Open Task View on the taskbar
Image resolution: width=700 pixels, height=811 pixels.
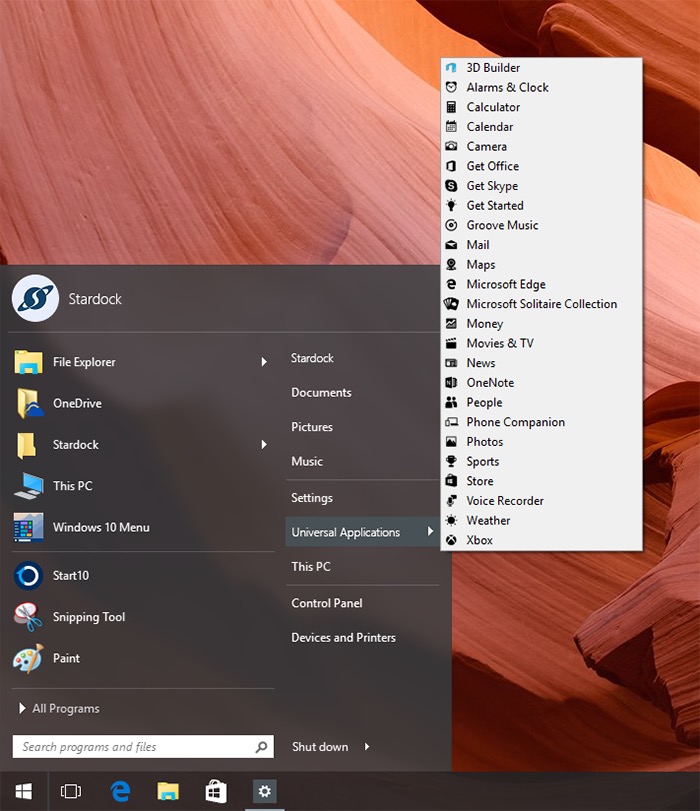(x=70, y=791)
